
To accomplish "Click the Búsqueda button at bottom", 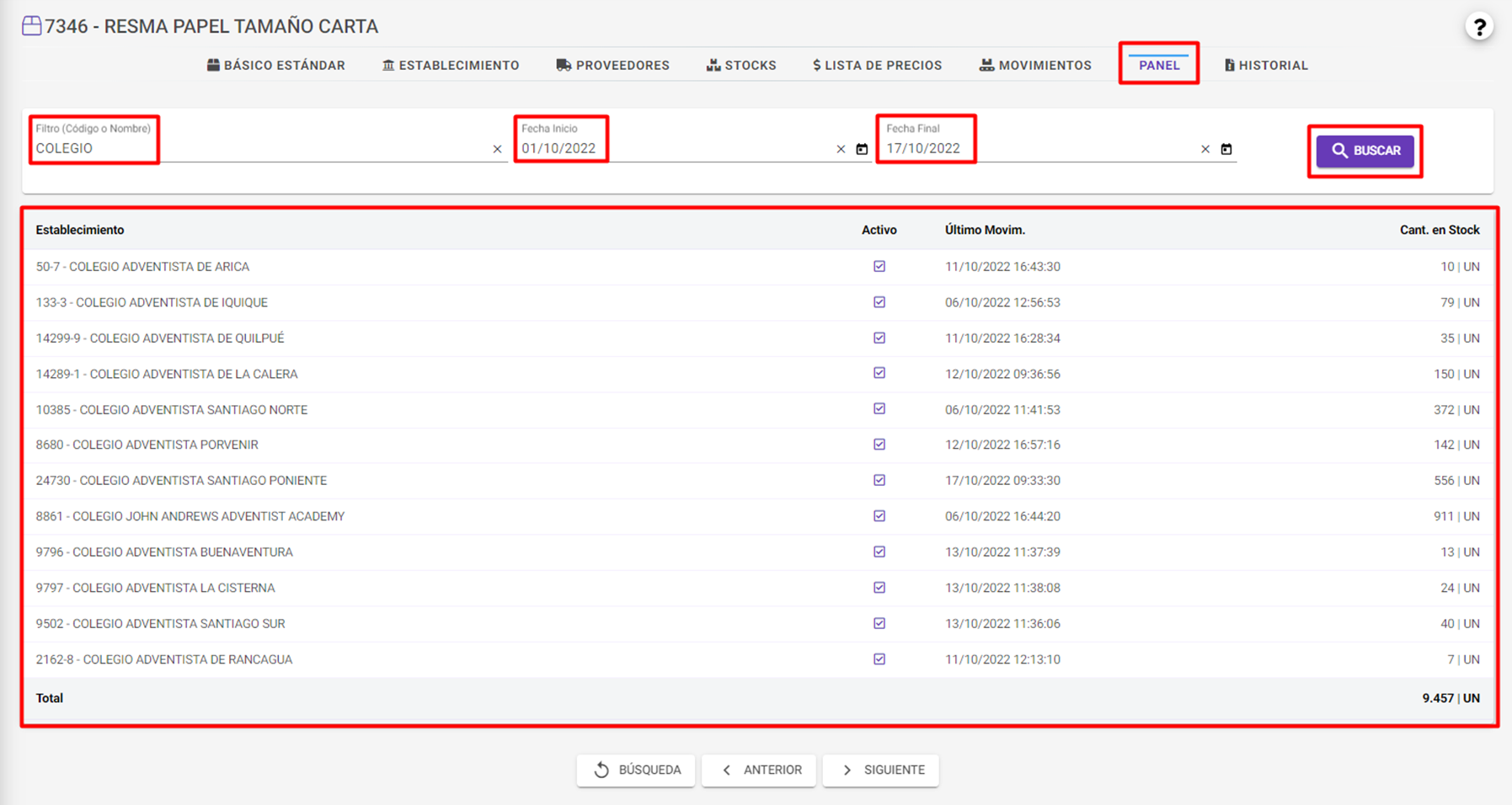I will point(636,770).
